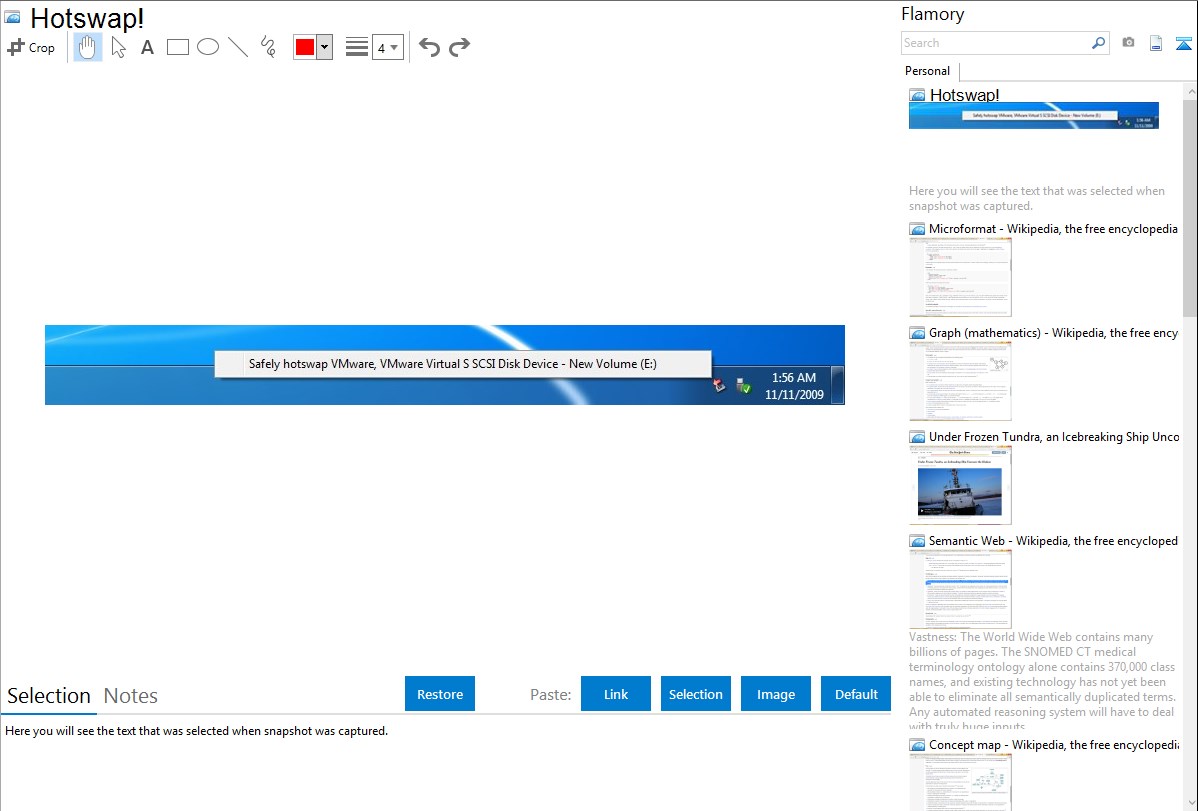Choose the arrow pointer tool

[118, 47]
